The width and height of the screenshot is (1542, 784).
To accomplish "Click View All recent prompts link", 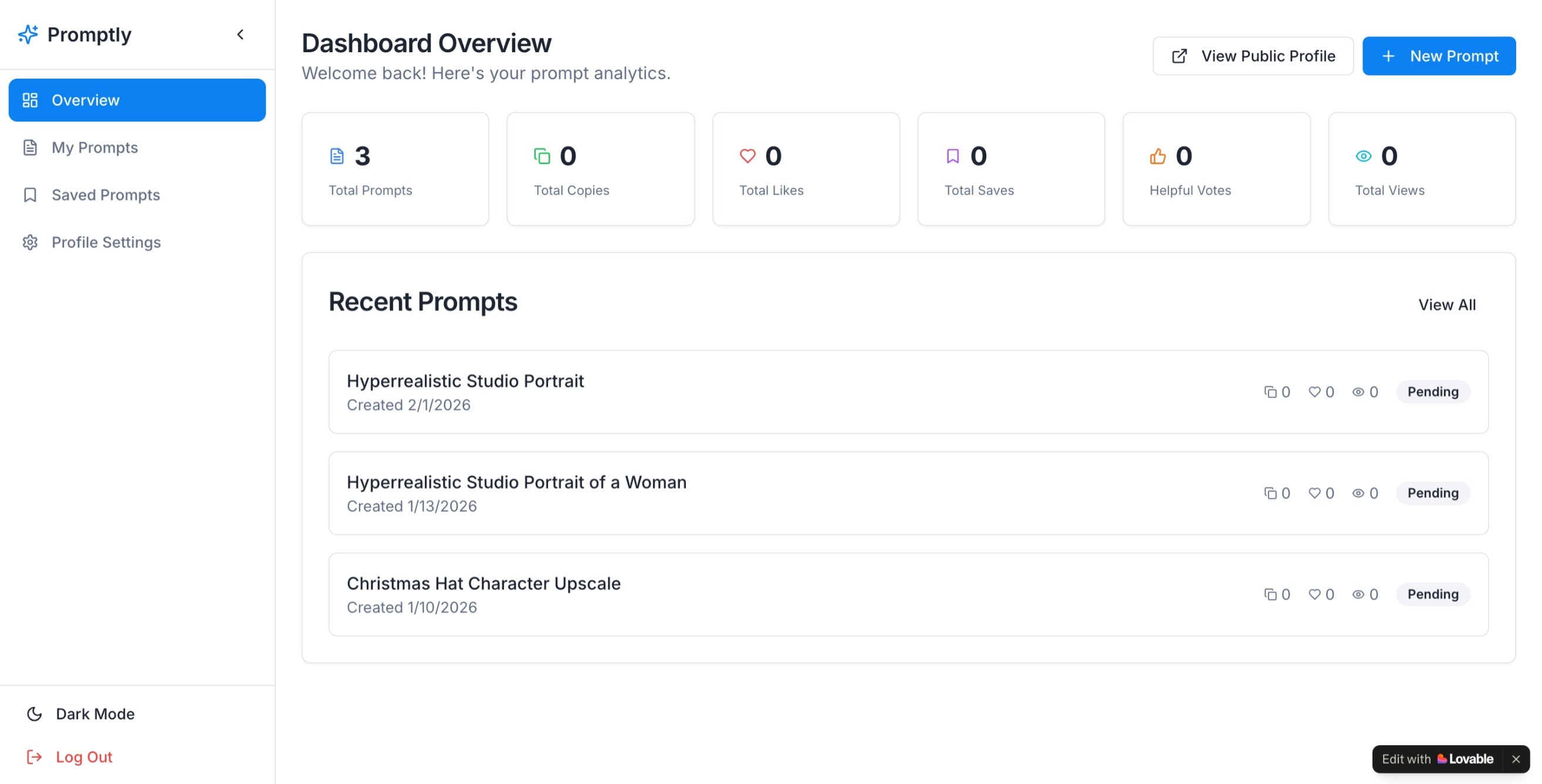I will [1446, 304].
